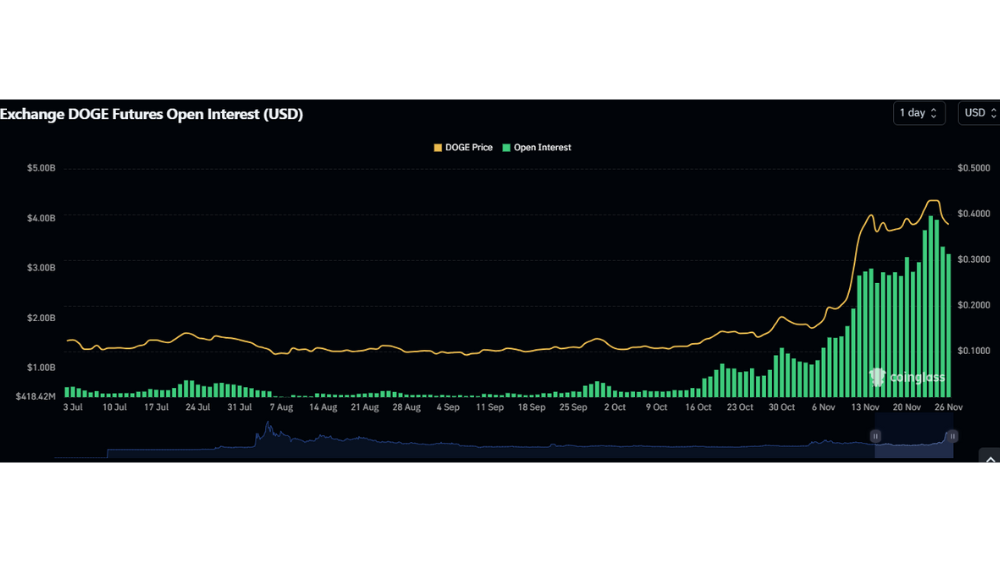Viewport: 1000px width, 562px height.
Task: Click the 30 Oct date label
Action: point(781,407)
